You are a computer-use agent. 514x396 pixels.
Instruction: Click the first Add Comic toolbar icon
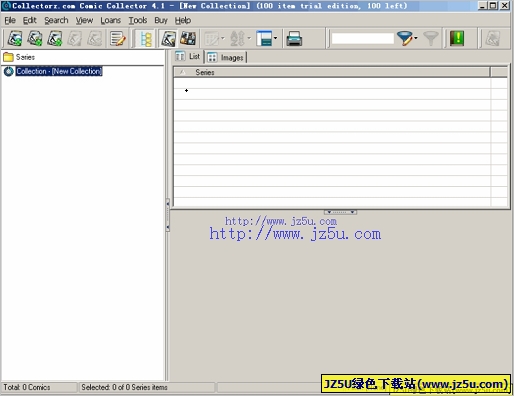(x=15, y=39)
